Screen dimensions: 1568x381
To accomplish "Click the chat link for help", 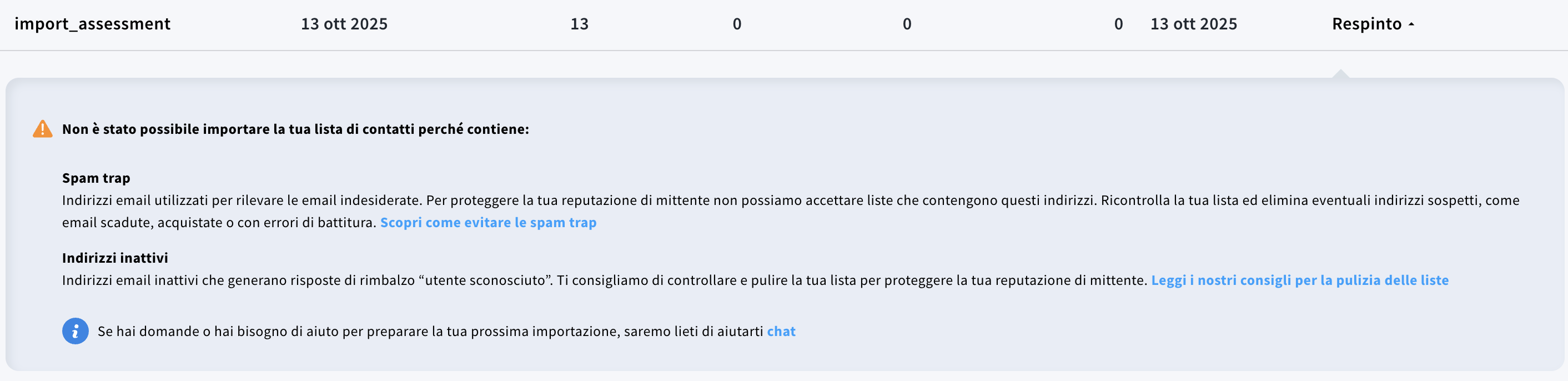I will tap(781, 332).
